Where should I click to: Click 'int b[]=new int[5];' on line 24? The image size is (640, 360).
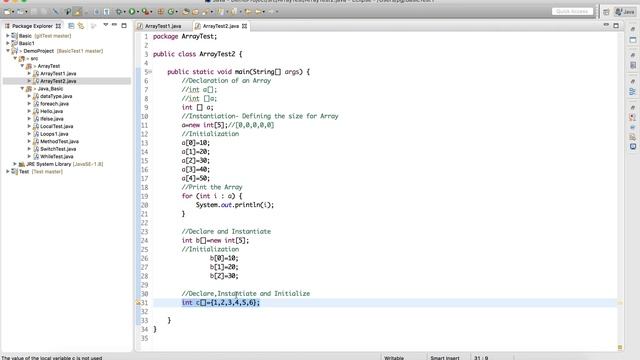coord(215,240)
